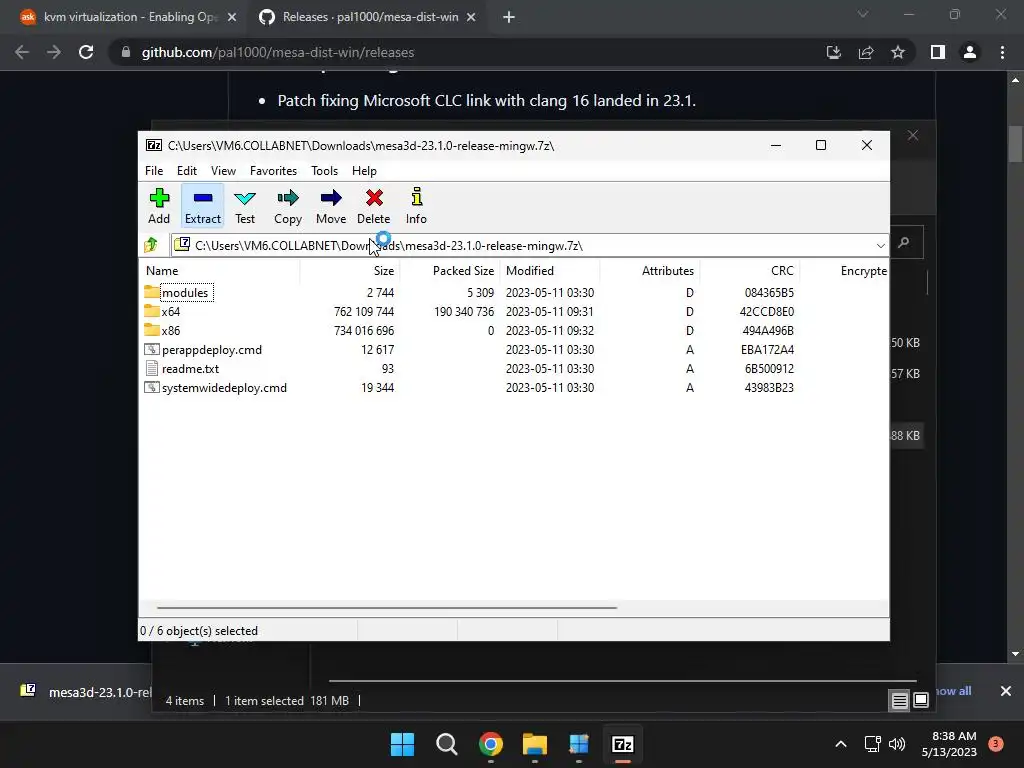Open the Tools menu
Image resolution: width=1024 pixels, height=768 pixels.
(x=325, y=170)
